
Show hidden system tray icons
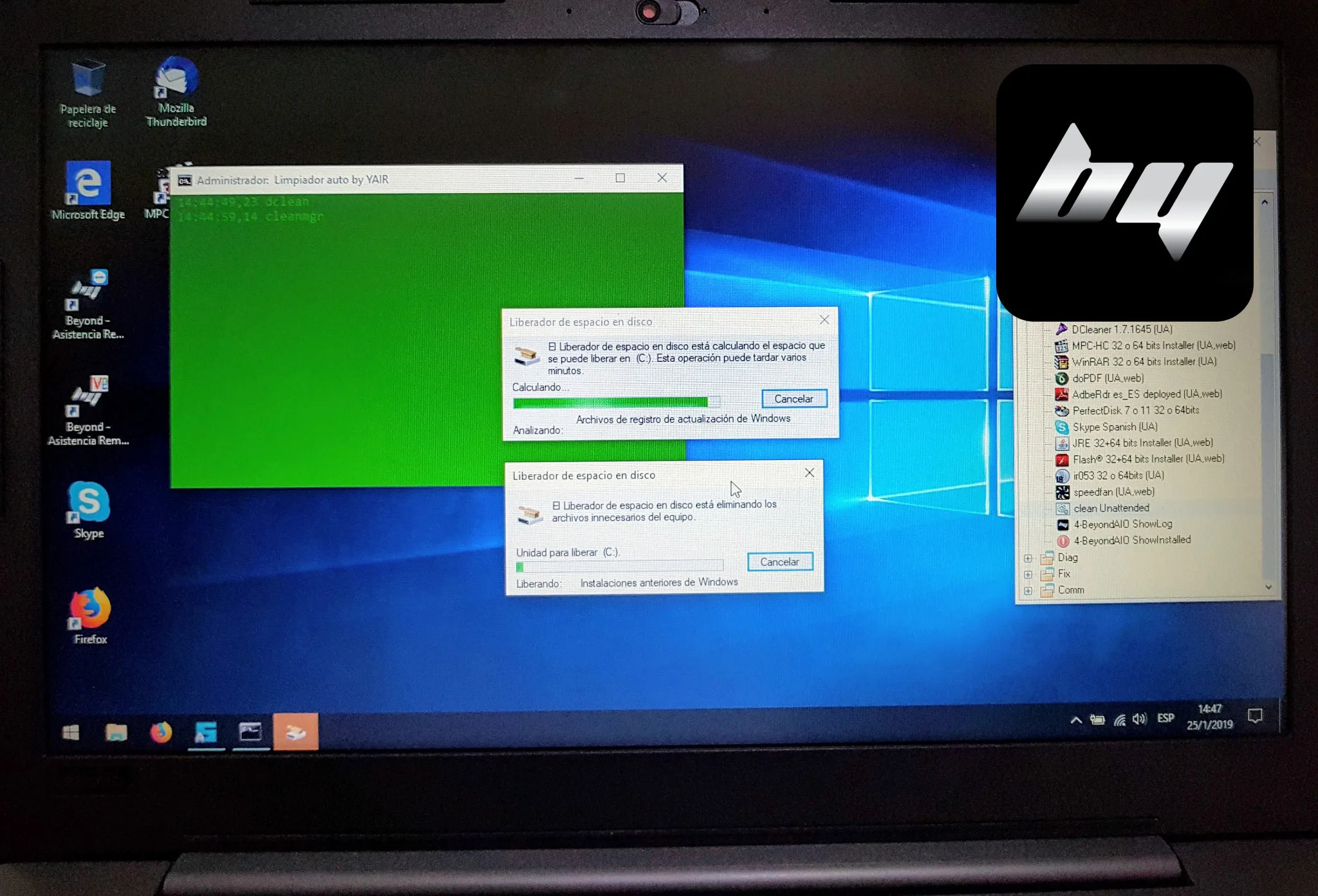click(1075, 720)
